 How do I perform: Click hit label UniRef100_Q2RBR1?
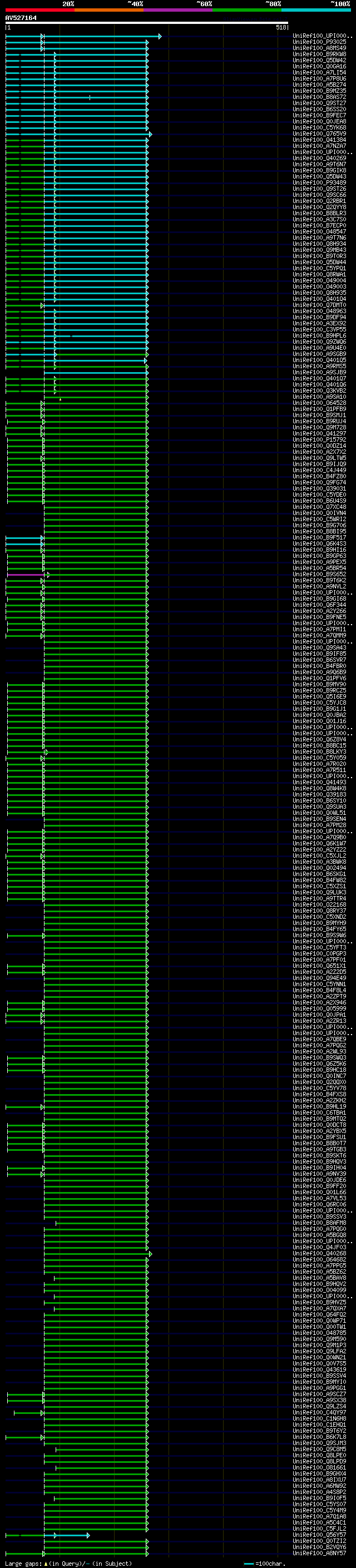tap(319, 201)
